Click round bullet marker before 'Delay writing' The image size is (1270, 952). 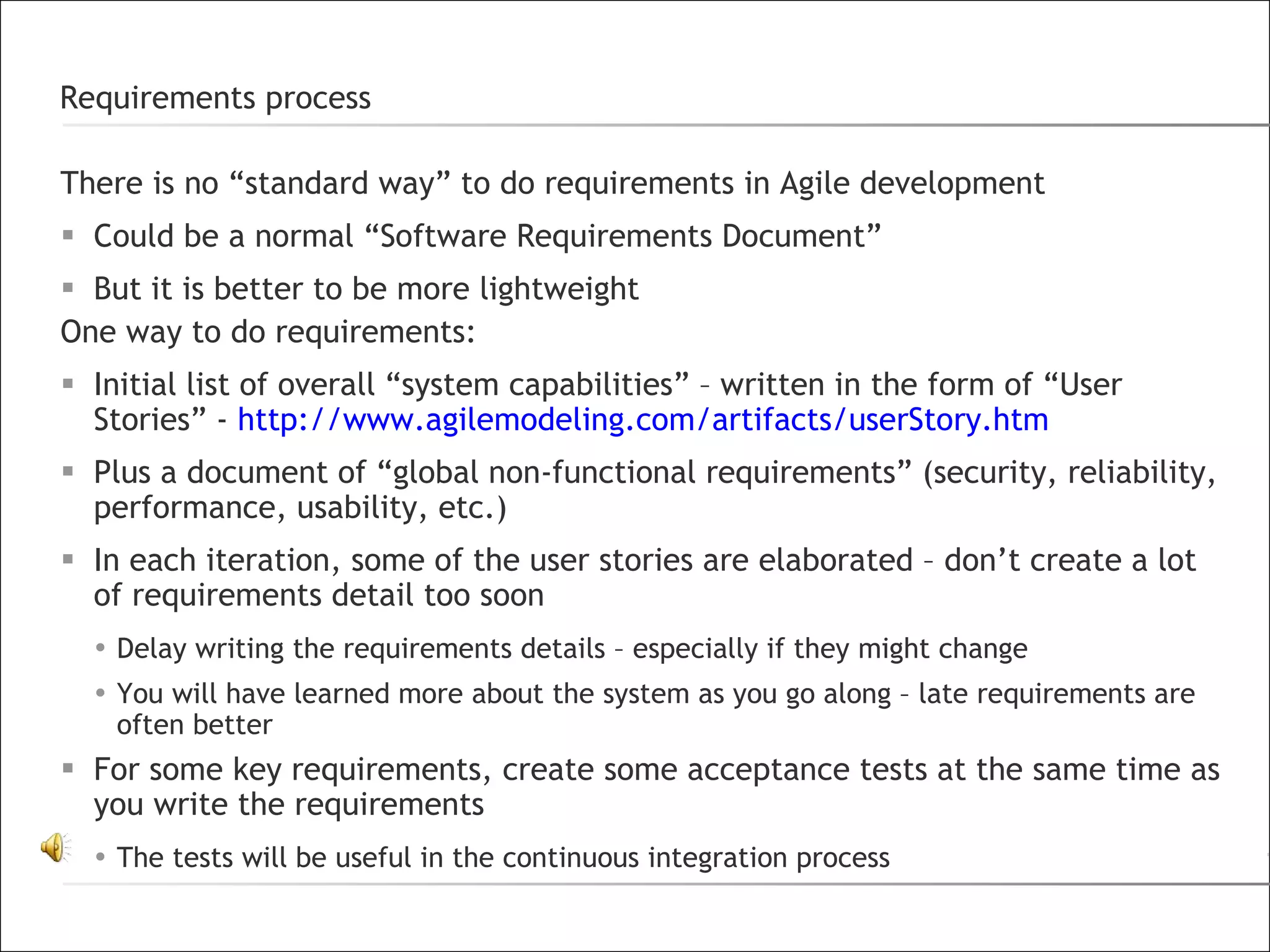coord(100,648)
